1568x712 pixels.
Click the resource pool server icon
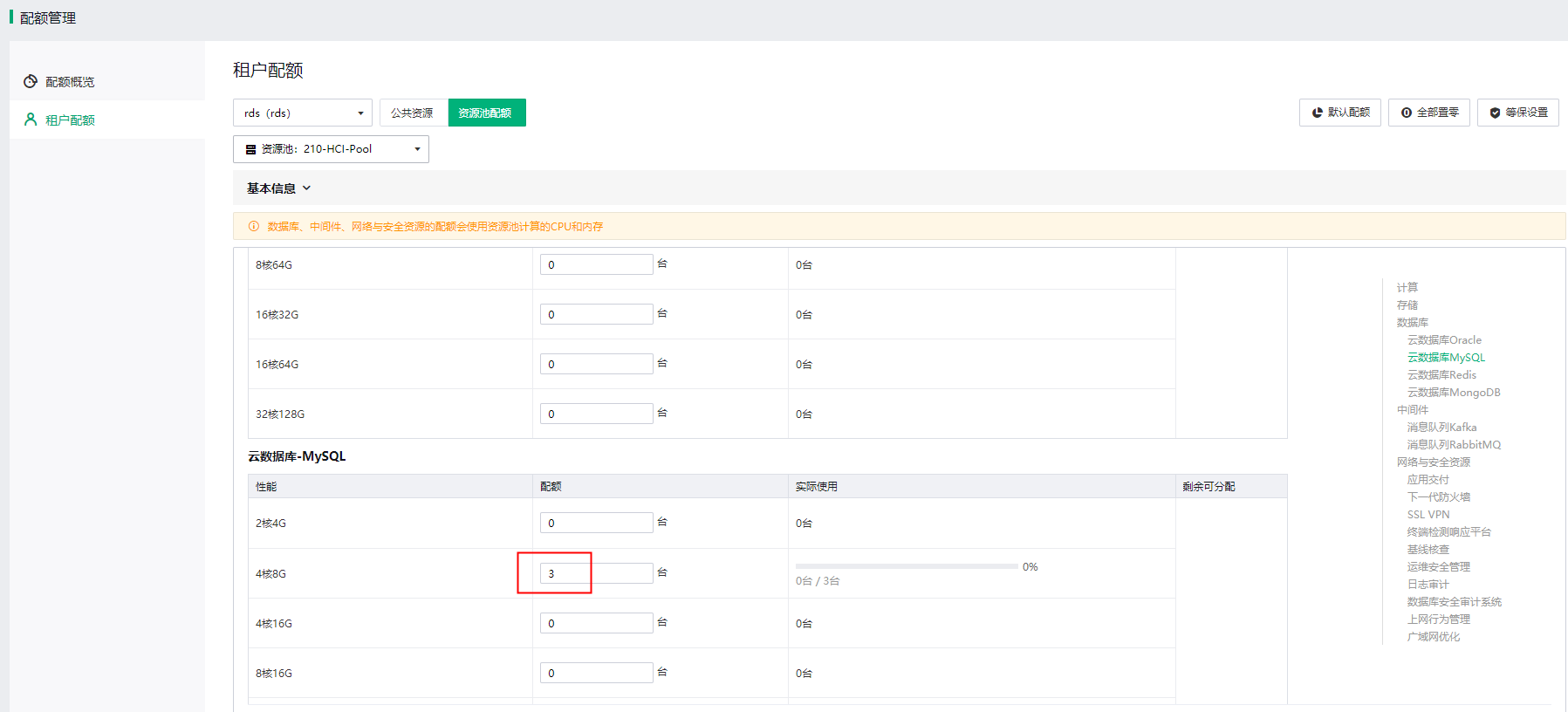251,149
